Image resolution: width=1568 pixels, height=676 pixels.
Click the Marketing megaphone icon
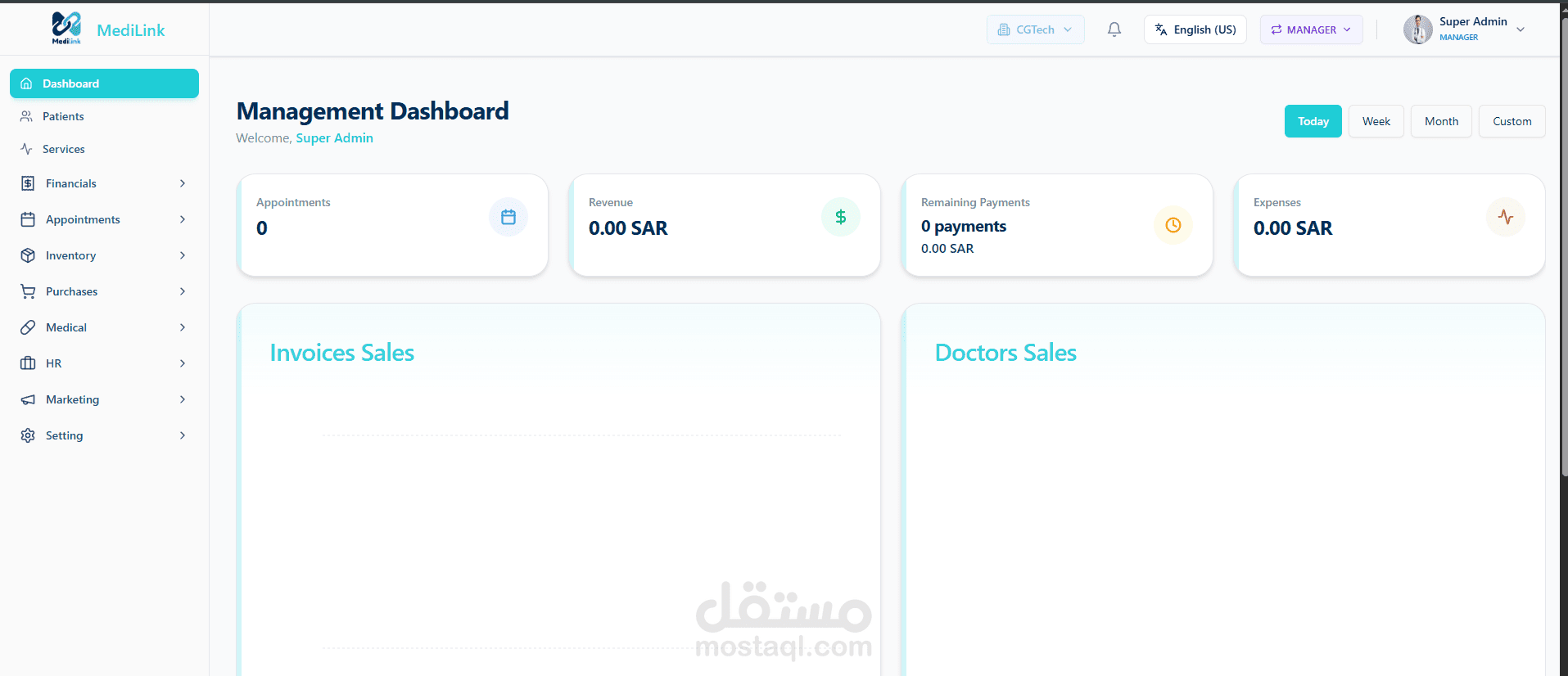click(28, 399)
